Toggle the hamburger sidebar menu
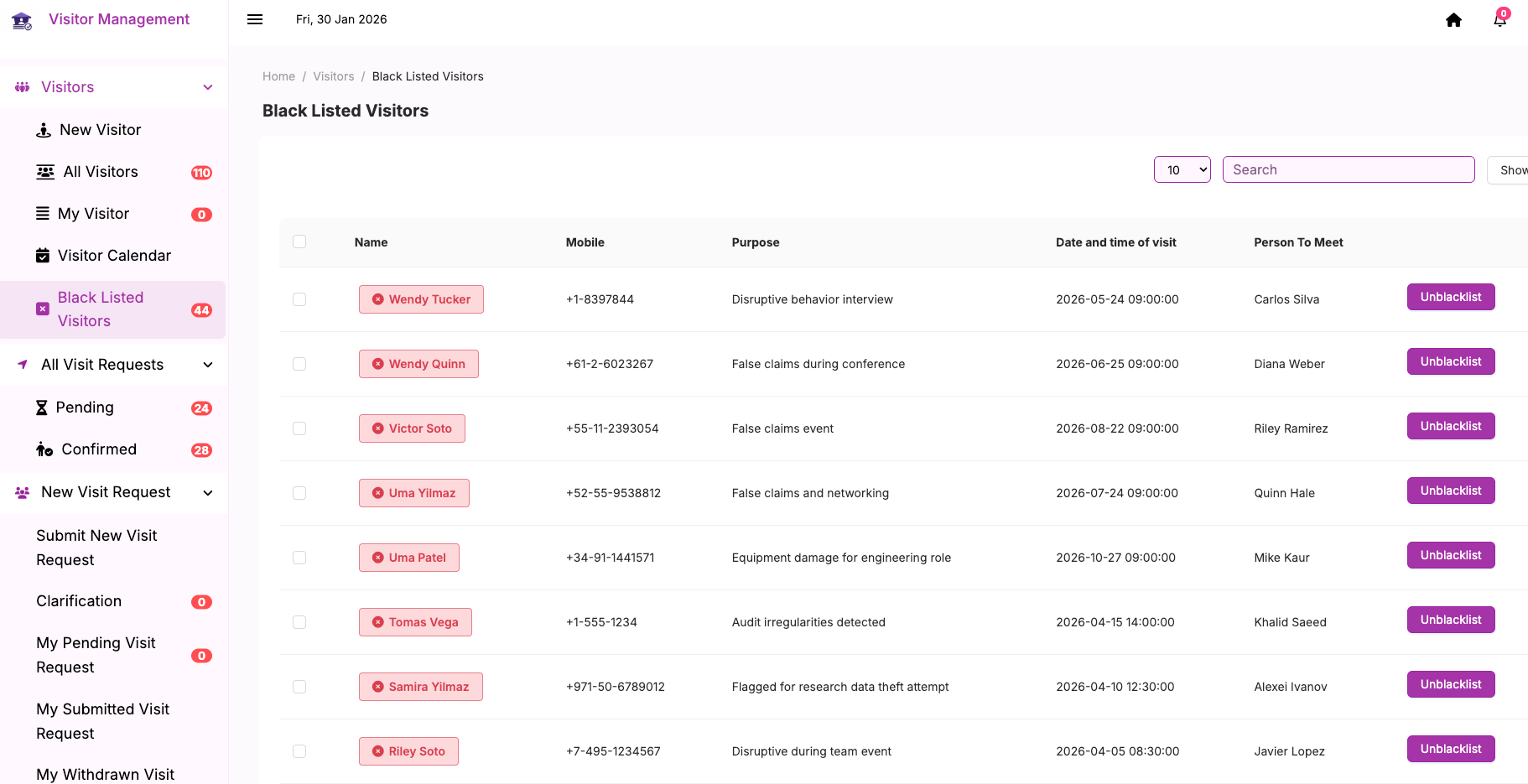The image size is (1528, 784). [255, 19]
